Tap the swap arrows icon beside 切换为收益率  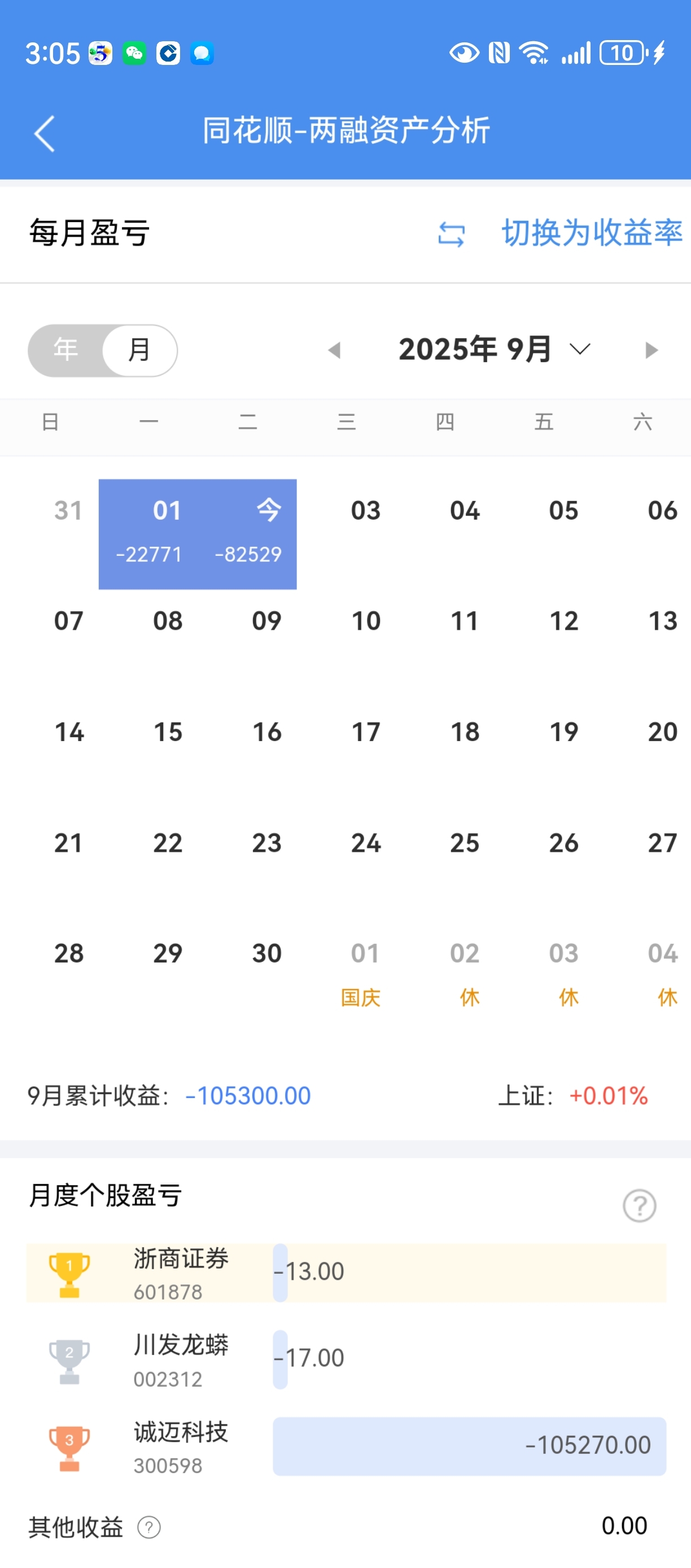click(x=451, y=234)
